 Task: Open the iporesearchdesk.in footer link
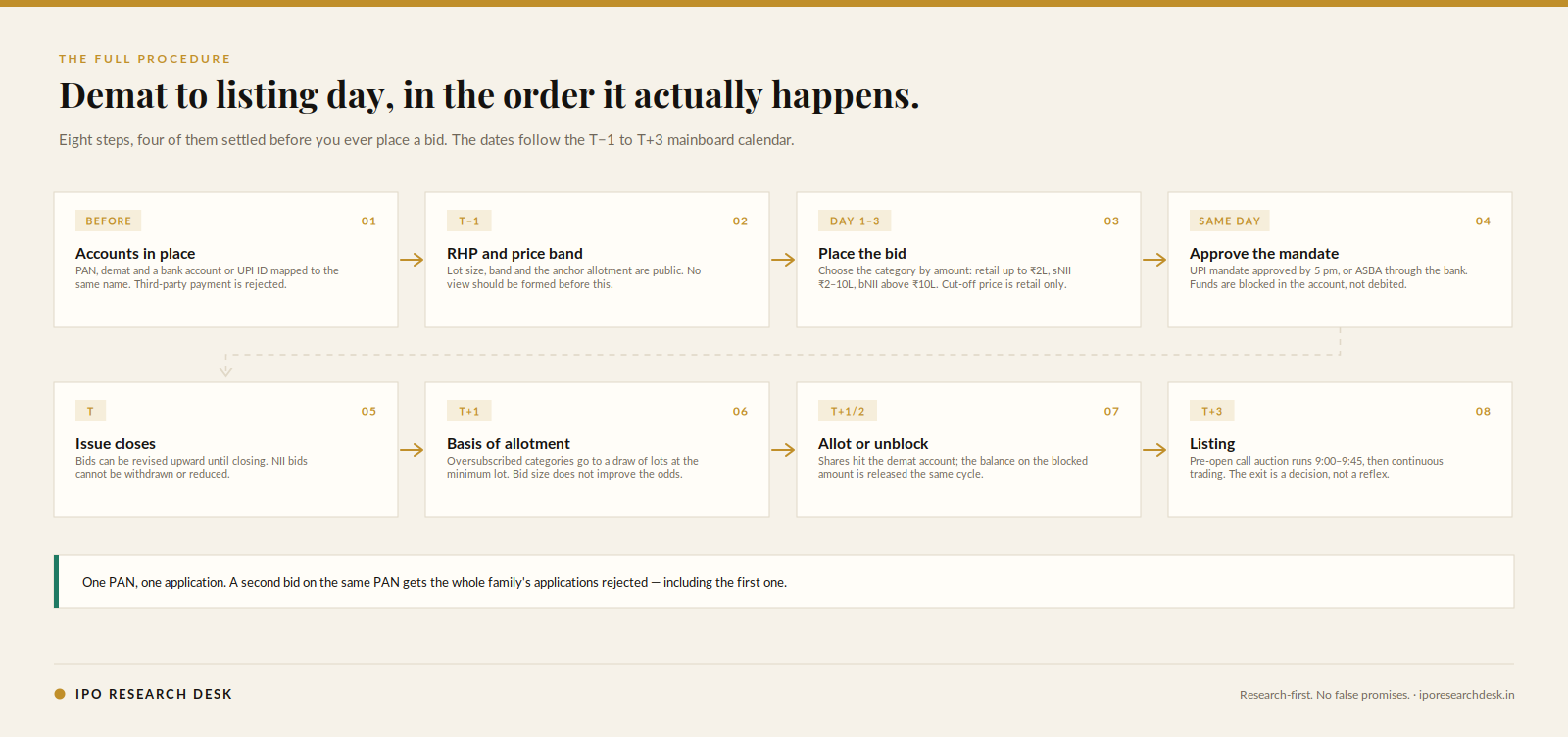click(1466, 695)
